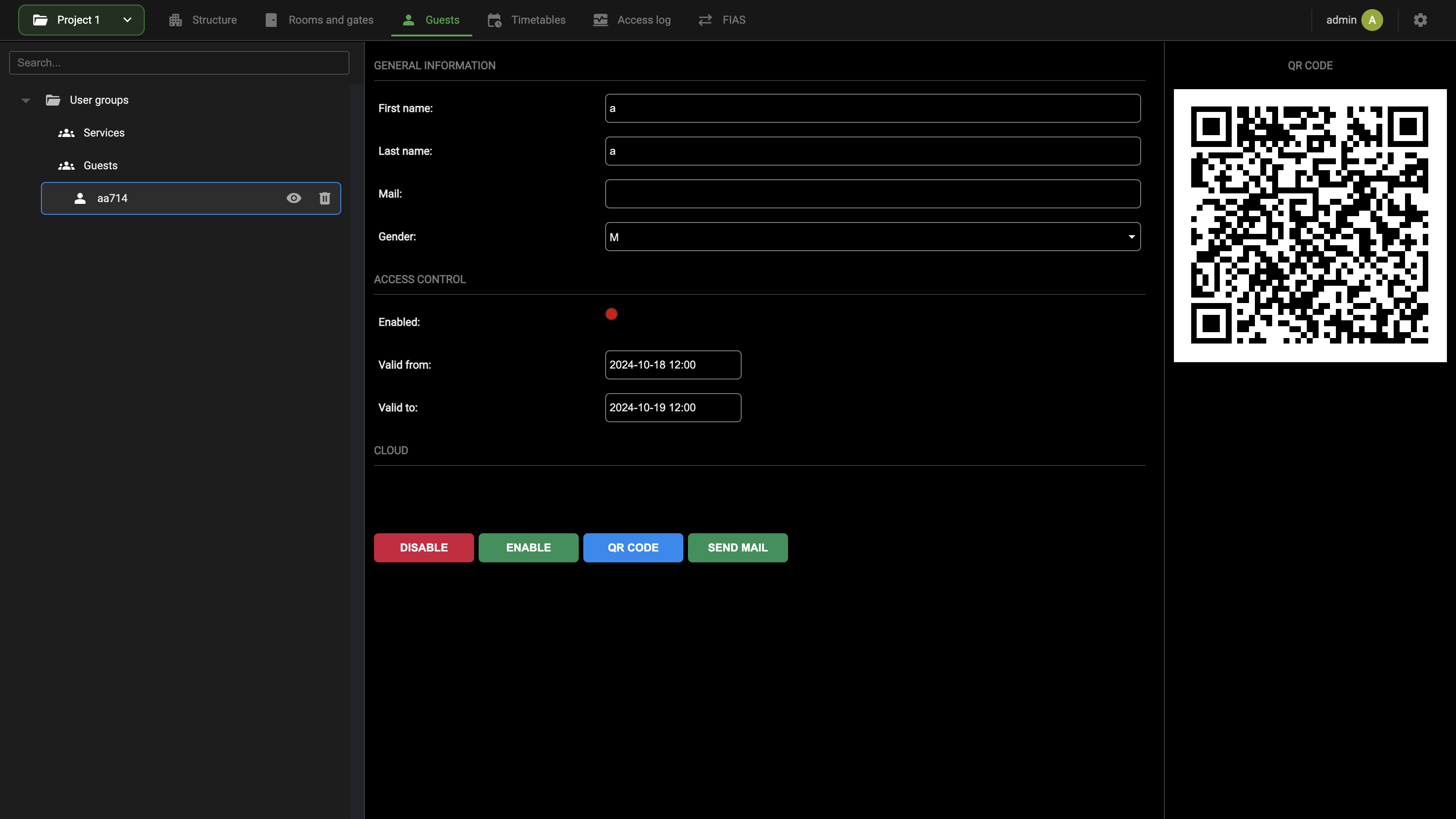The height and width of the screenshot is (819, 1456).
Task: Switch to the Structure tab
Action: tap(202, 20)
